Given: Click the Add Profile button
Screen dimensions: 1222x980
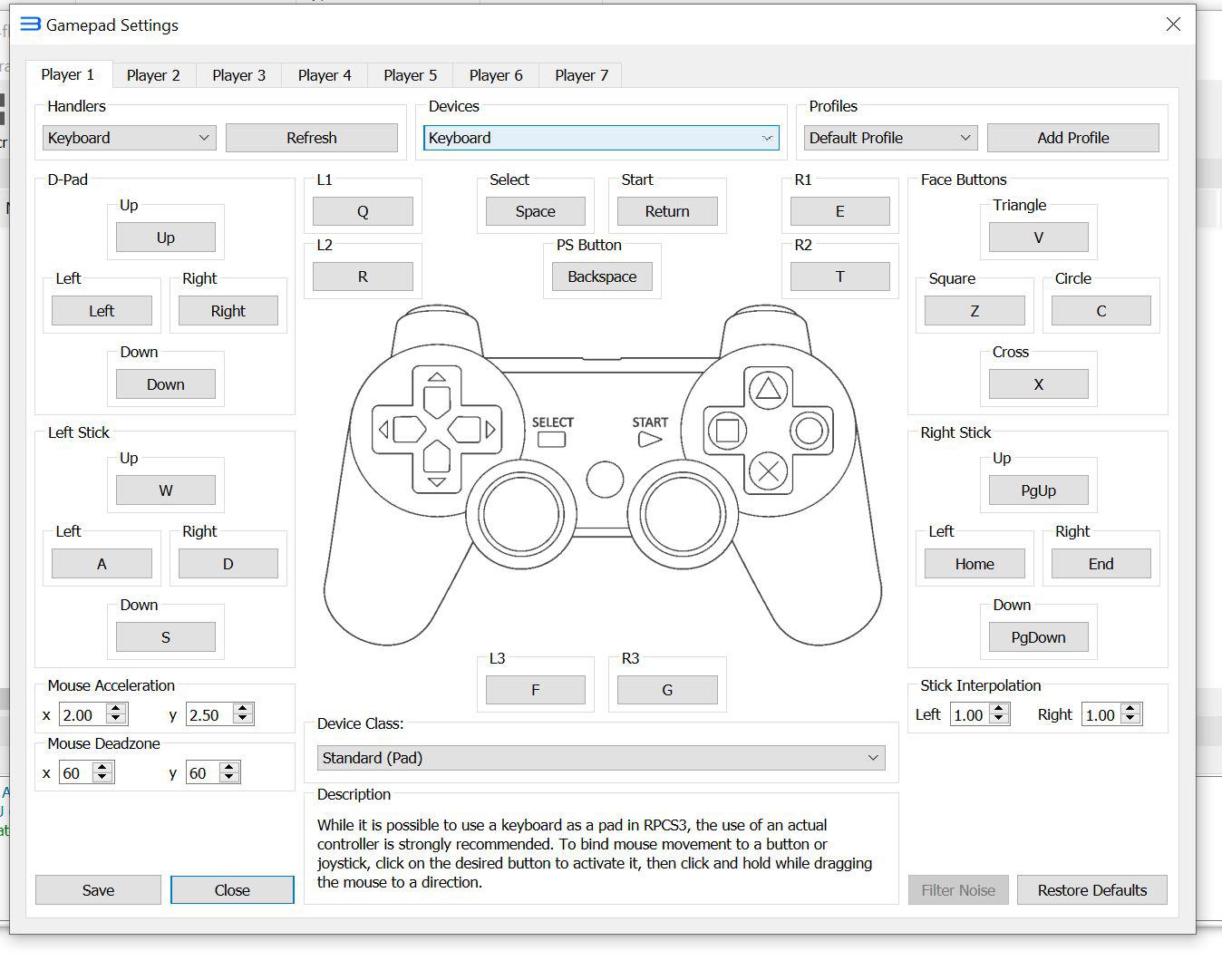Looking at the screenshot, I should click(x=1072, y=138).
